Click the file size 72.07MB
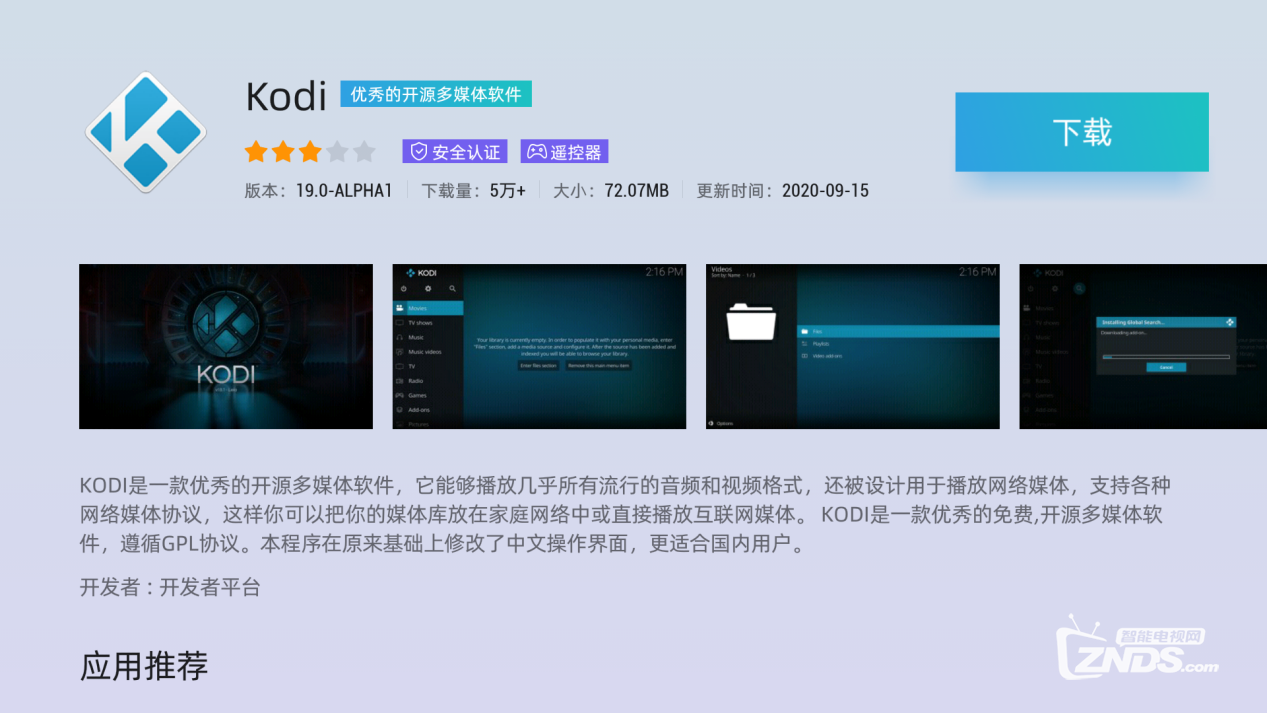Screen dimensions: 1267x713 (637, 190)
